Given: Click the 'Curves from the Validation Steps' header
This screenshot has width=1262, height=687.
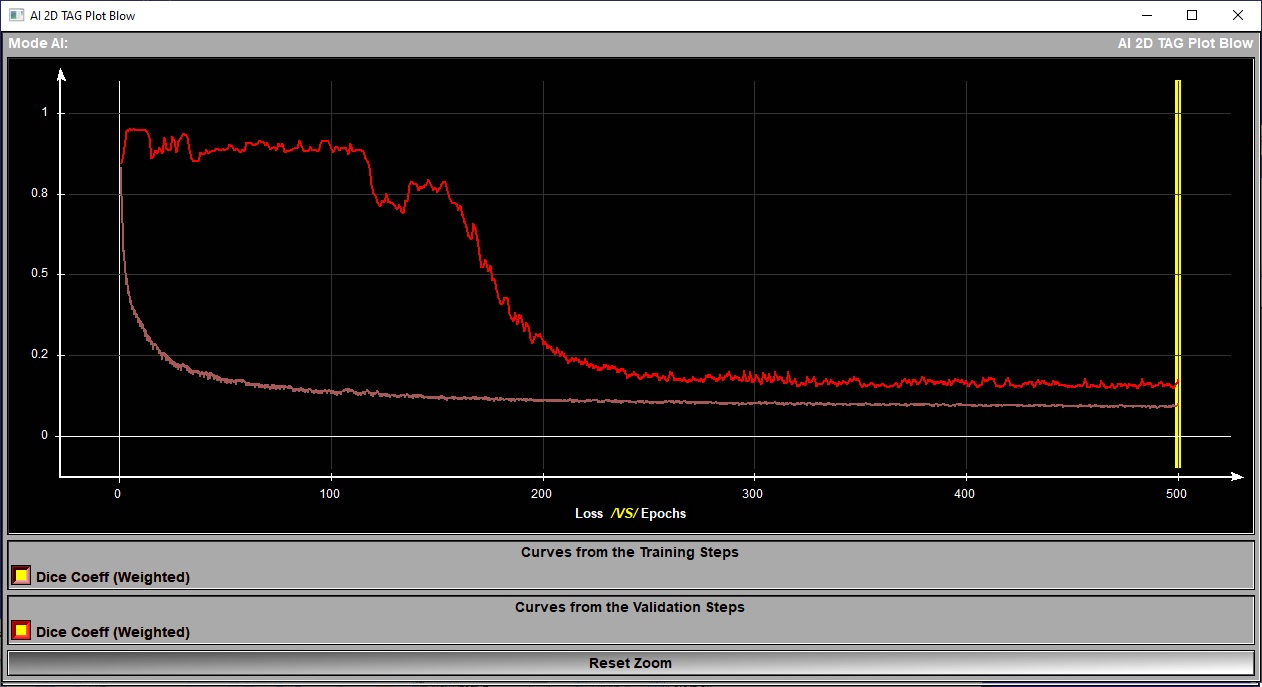Looking at the screenshot, I should (630, 607).
